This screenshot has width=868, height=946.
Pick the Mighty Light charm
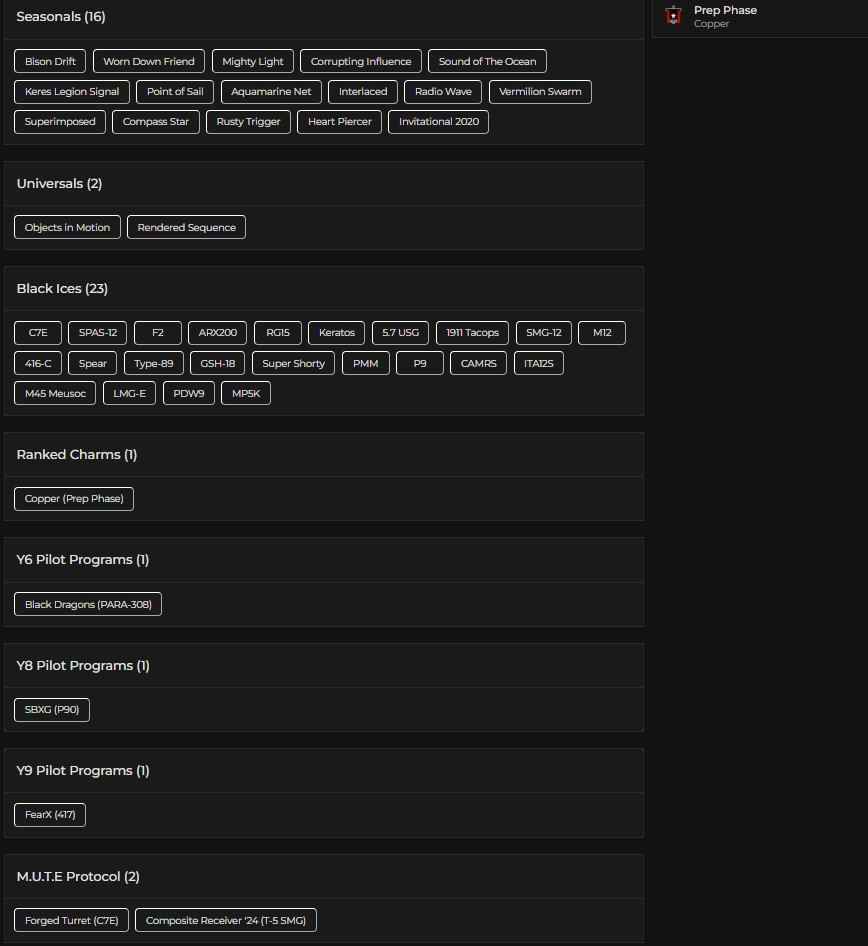point(252,61)
